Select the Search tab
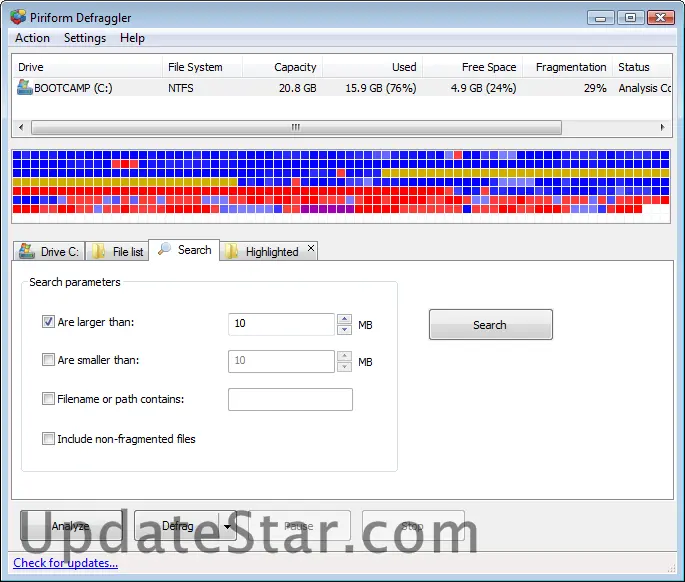Image resolution: width=685 pixels, height=582 pixels. tap(184, 249)
